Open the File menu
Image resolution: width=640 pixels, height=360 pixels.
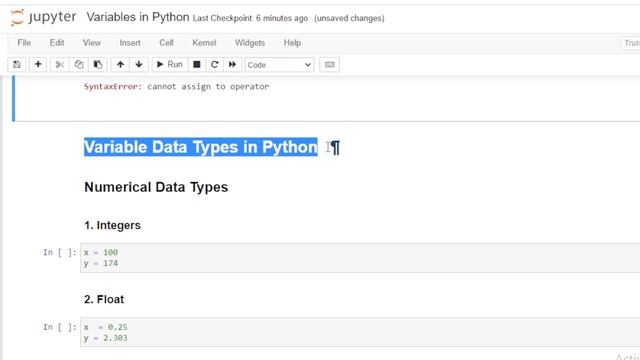point(24,42)
